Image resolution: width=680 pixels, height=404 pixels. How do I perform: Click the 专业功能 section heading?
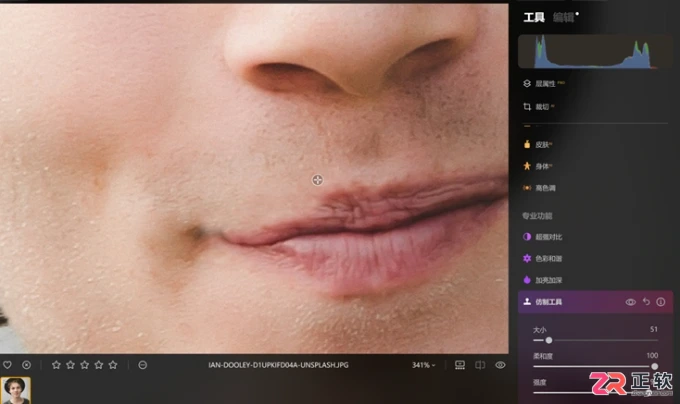point(537,215)
